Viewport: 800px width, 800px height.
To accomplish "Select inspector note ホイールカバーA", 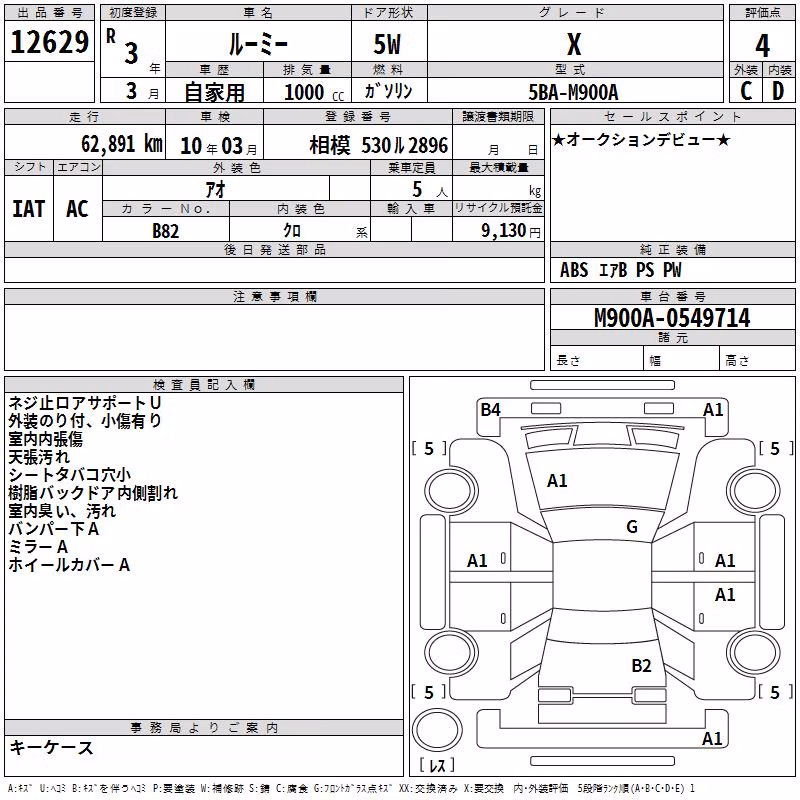I will [x=69, y=565].
